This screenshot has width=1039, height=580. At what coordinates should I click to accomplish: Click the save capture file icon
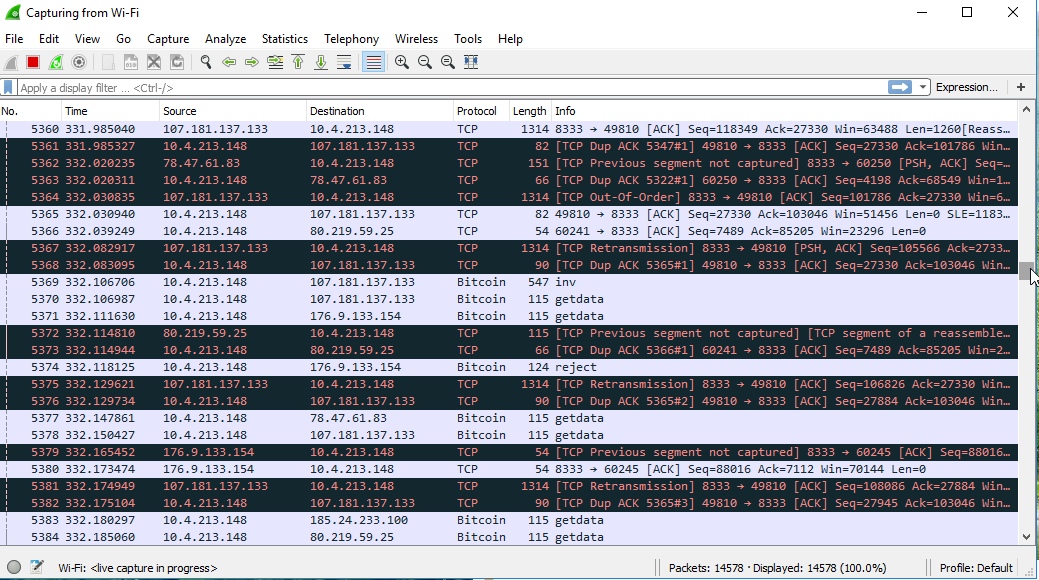131,62
